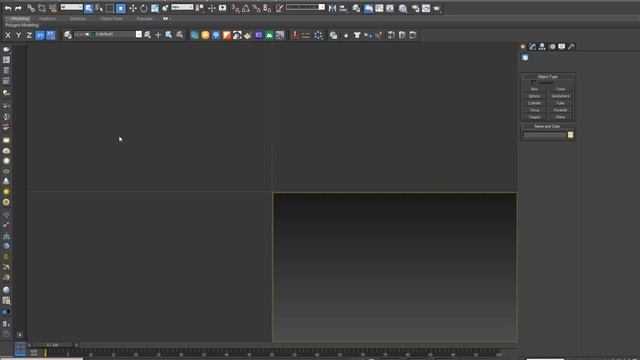This screenshot has height=360, width=640.
Task: Switch to the Motion command panel tab
Action: (x=552, y=47)
